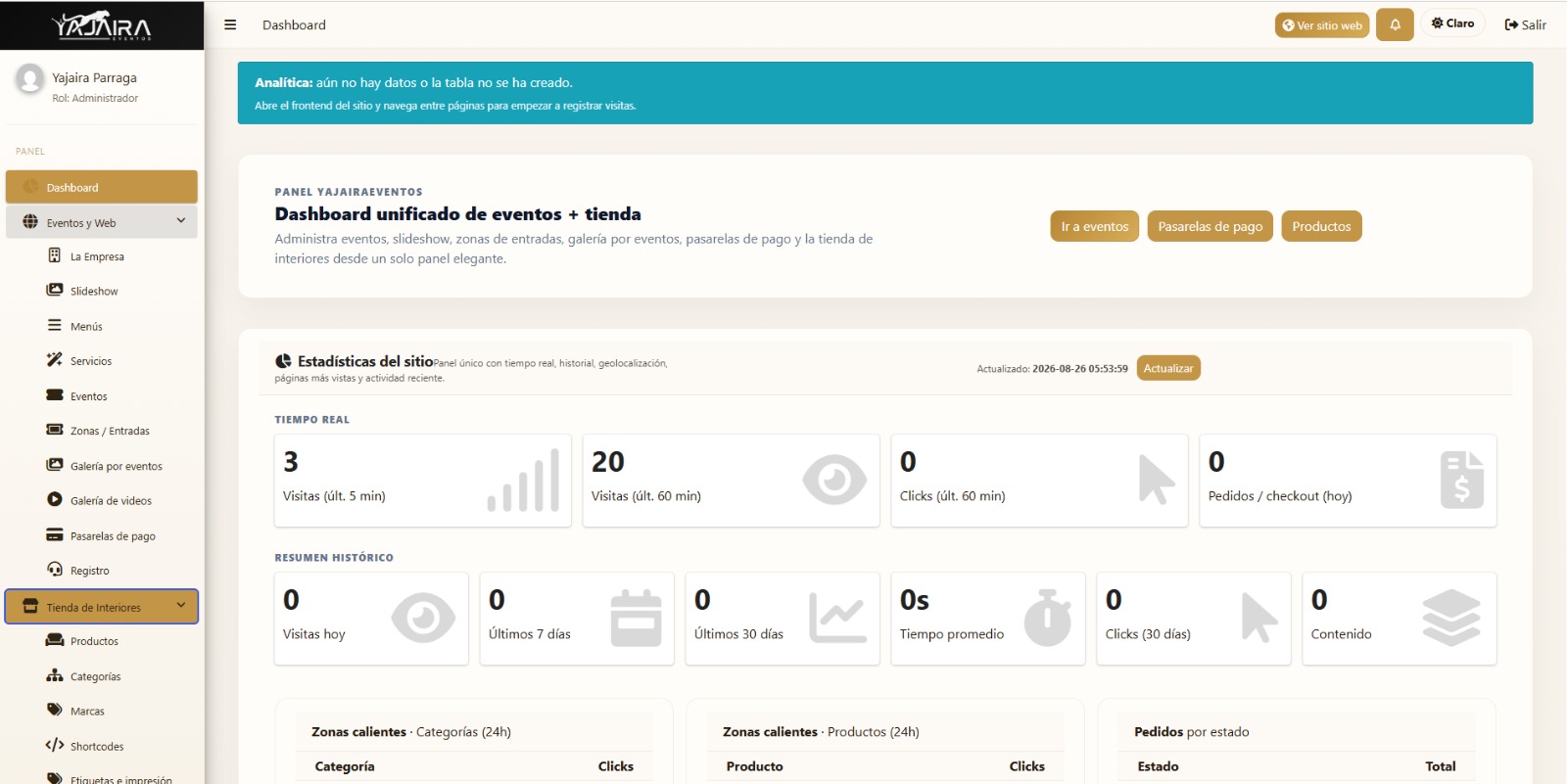Click the Actualizado 2026-08-26 05:53:59 timestamp
This screenshot has width=1567, height=784.
click(1052, 369)
